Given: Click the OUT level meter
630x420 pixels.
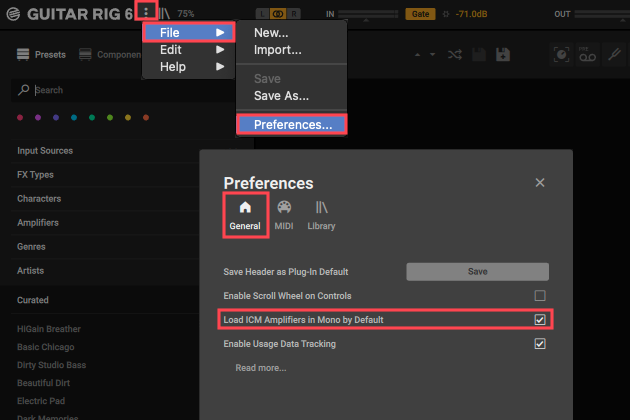Looking at the screenshot, I should point(602,14).
